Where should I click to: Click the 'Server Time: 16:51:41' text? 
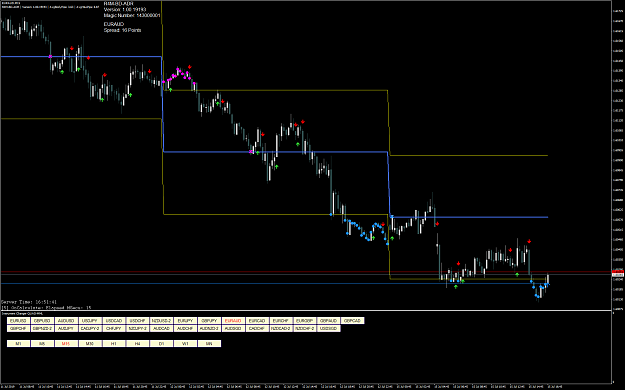pyautogui.click(x=29, y=302)
